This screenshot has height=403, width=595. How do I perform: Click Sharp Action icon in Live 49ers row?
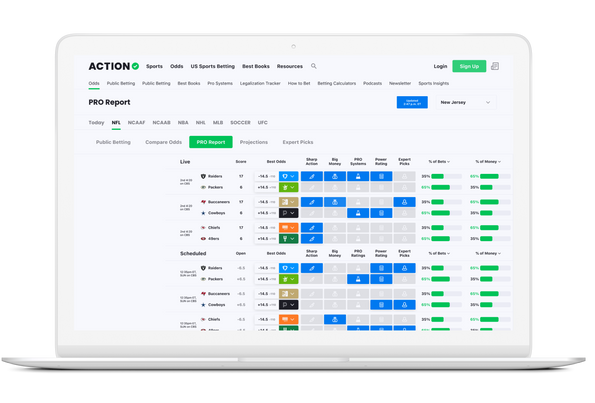pos(312,239)
